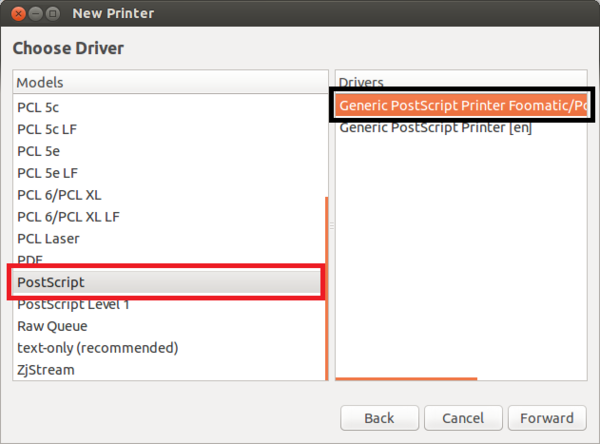The width and height of the screenshot is (600, 444).
Task: Select Generic PostScript Printer [en] driver
Action: (461, 127)
